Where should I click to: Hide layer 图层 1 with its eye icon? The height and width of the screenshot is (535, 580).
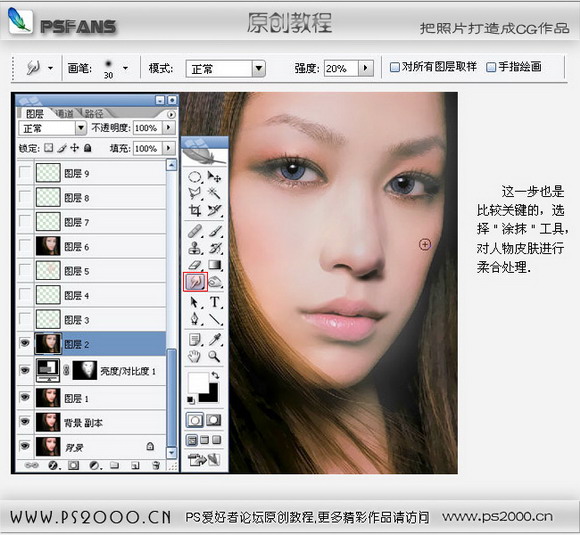coord(25,397)
